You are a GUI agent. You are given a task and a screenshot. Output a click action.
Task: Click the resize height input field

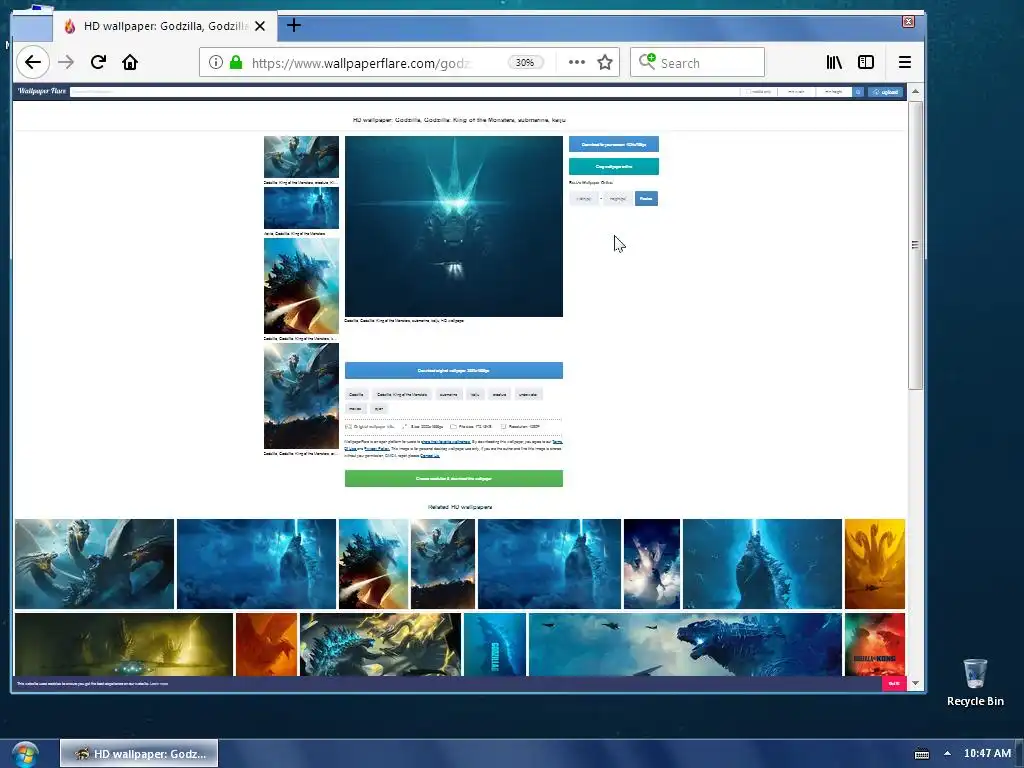pyautogui.click(x=618, y=199)
